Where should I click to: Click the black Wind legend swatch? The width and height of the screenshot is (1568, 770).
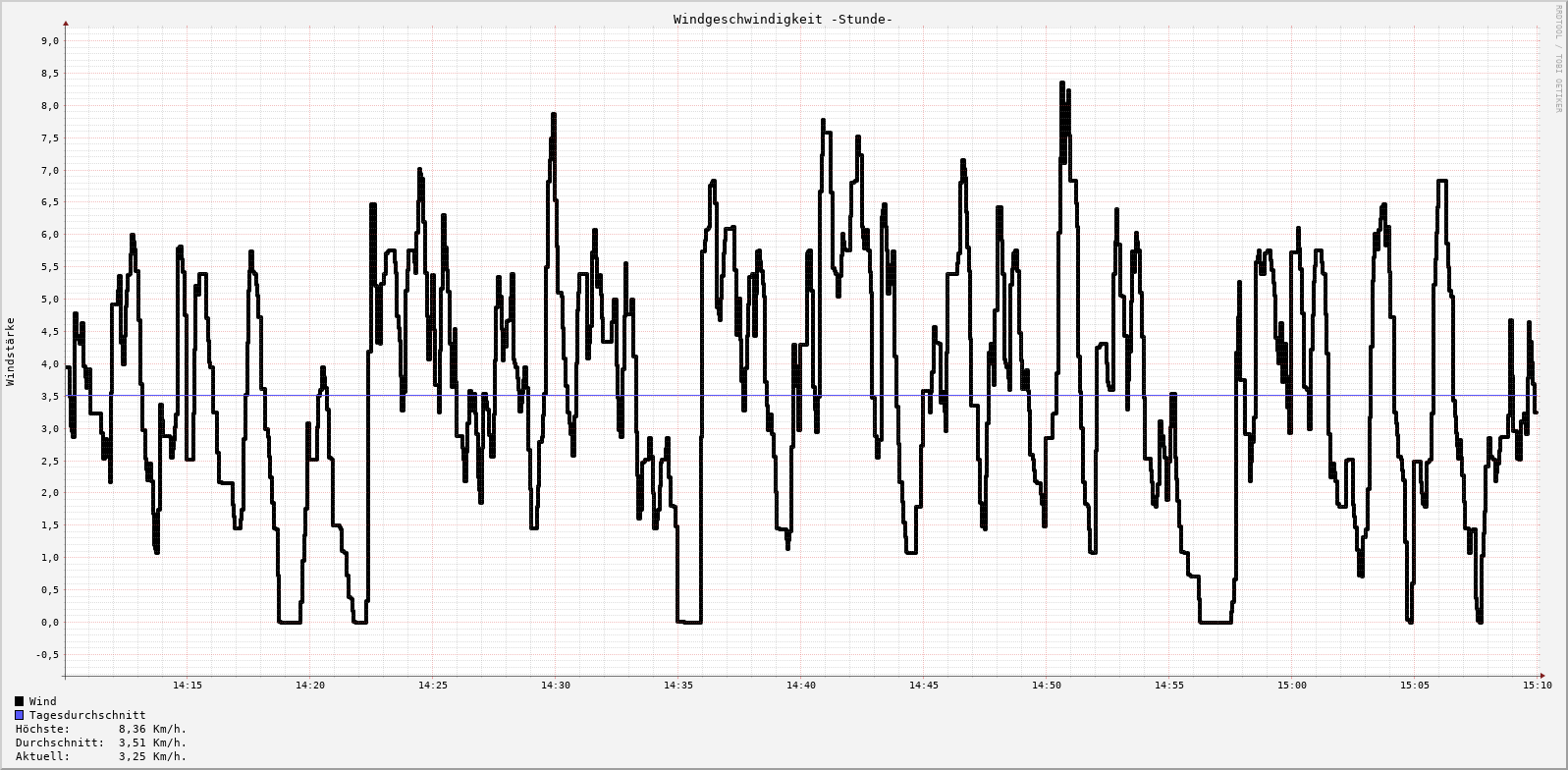(20, 701)
